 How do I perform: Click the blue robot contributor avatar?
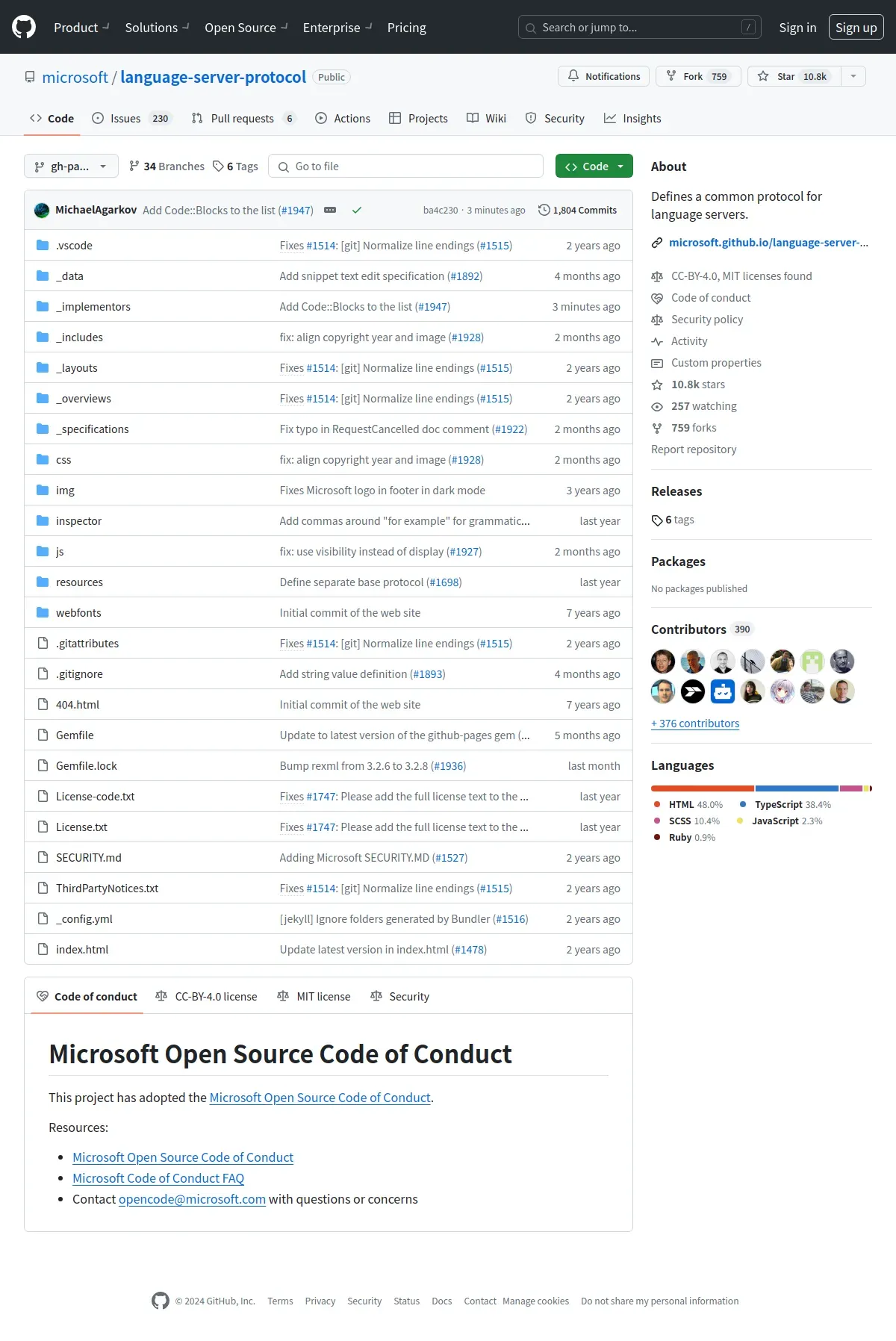coord(723,691)
